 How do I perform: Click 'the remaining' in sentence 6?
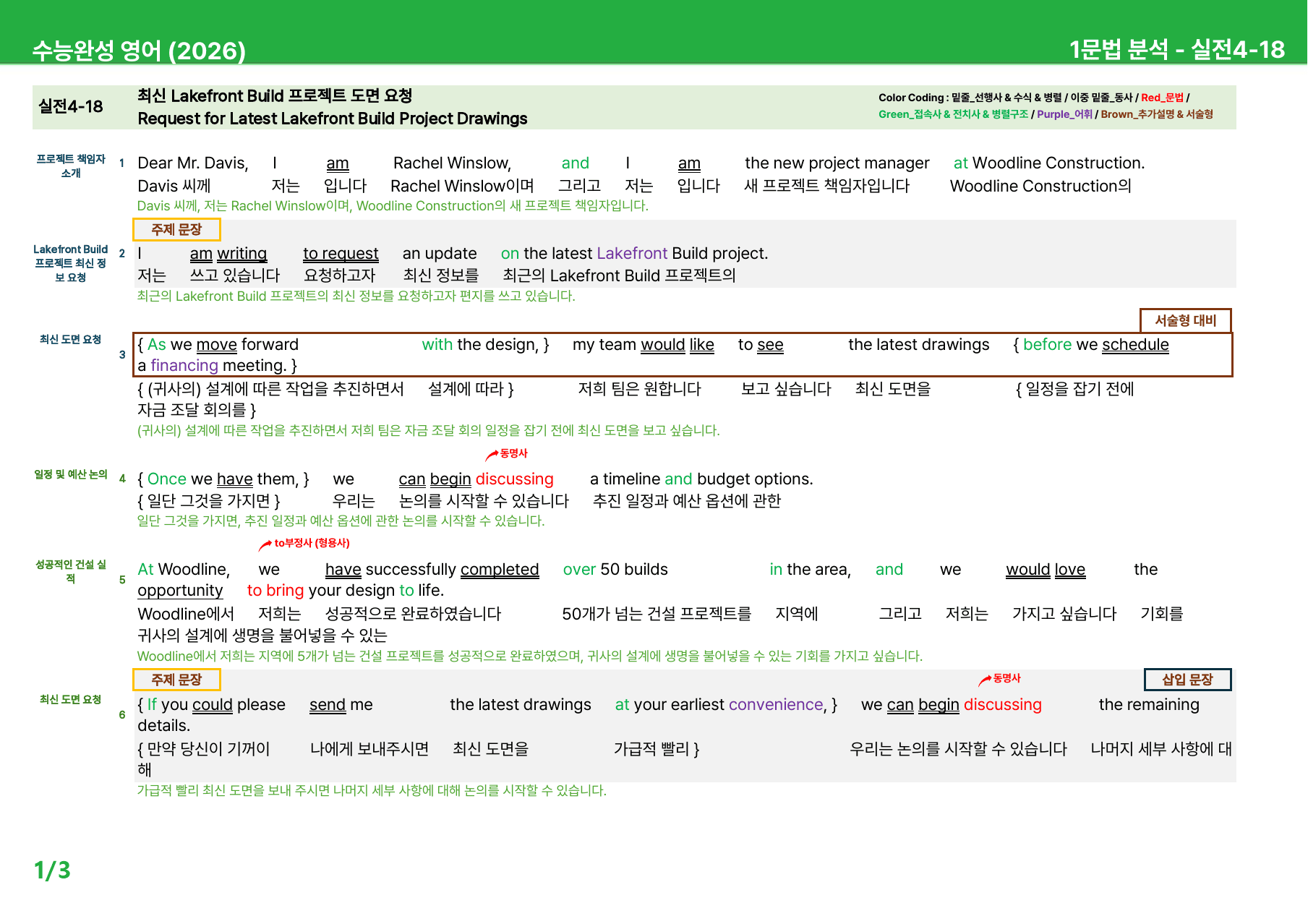pos(1149,705)
